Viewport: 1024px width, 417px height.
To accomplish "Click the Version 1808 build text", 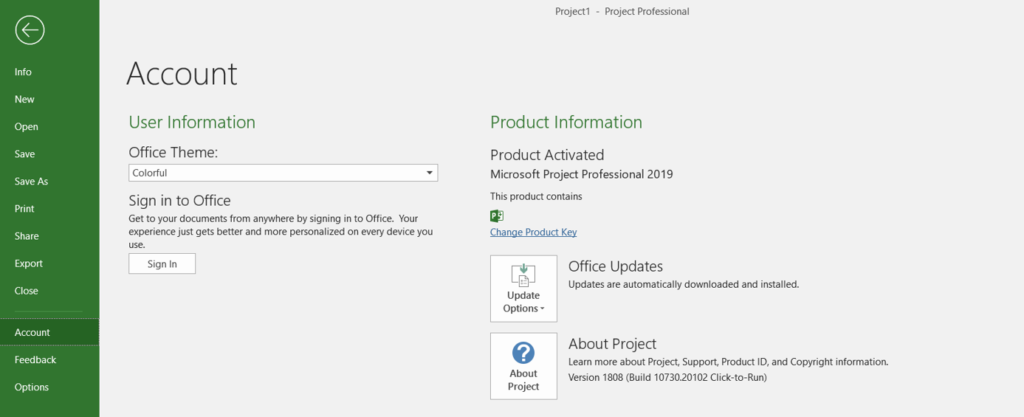I will click(x=667, y=377).
